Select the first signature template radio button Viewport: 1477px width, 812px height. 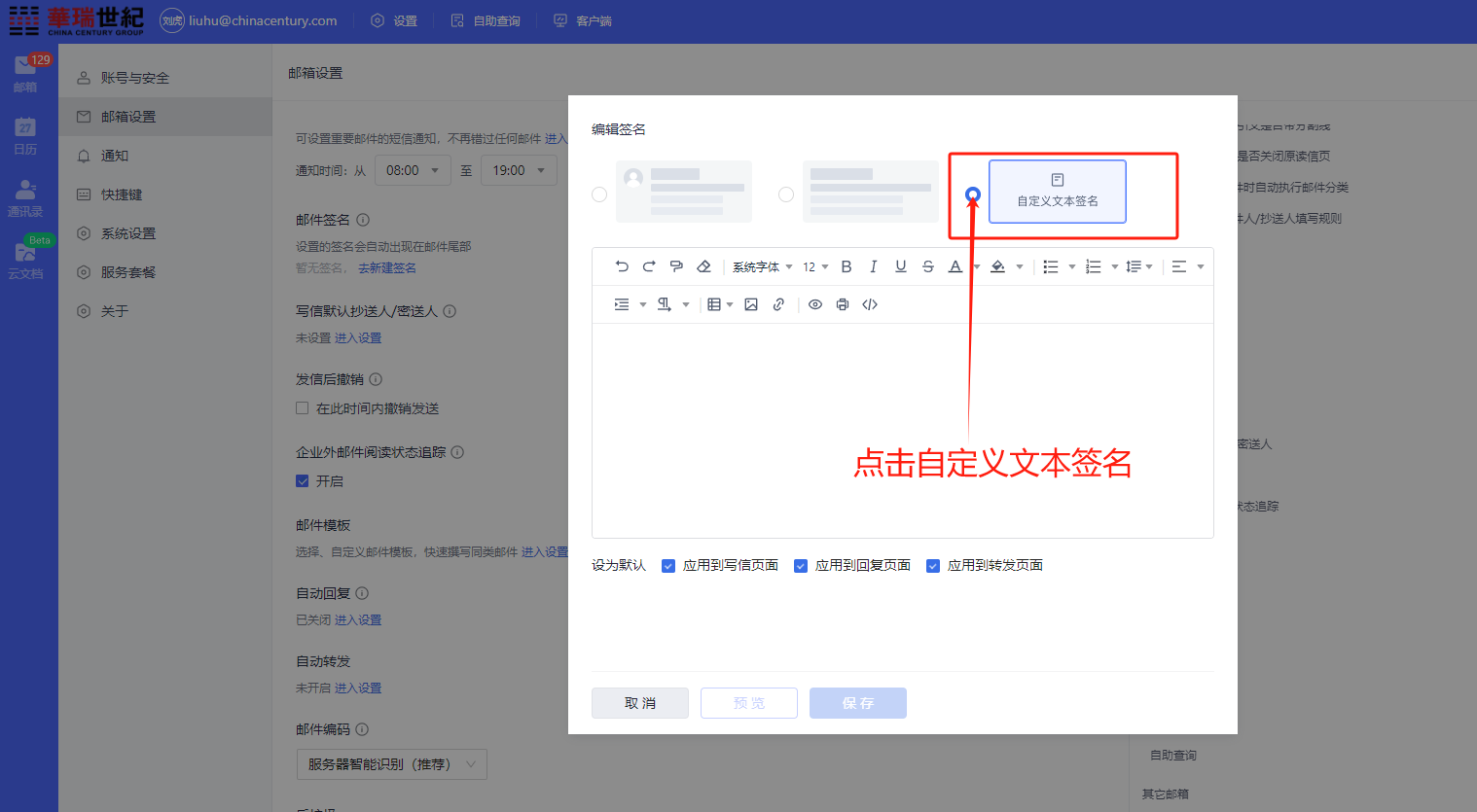(599, 194)
